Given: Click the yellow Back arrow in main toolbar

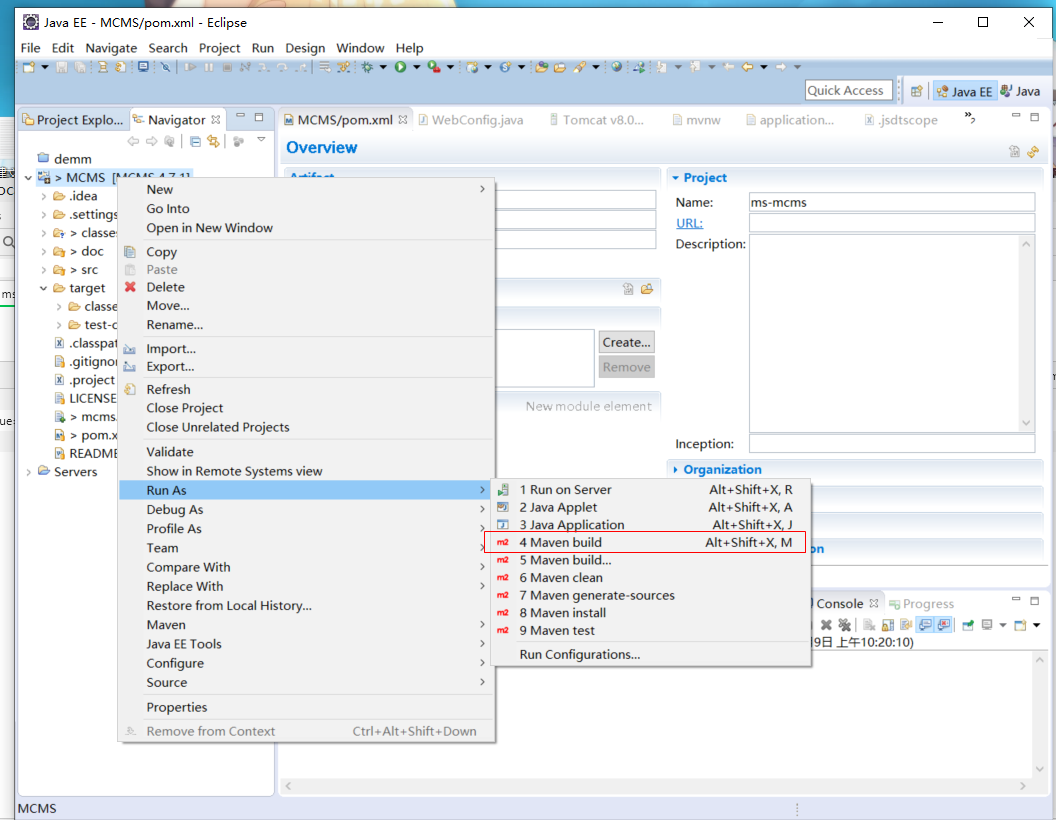Looking at the screenshot, I should (747, 67).
